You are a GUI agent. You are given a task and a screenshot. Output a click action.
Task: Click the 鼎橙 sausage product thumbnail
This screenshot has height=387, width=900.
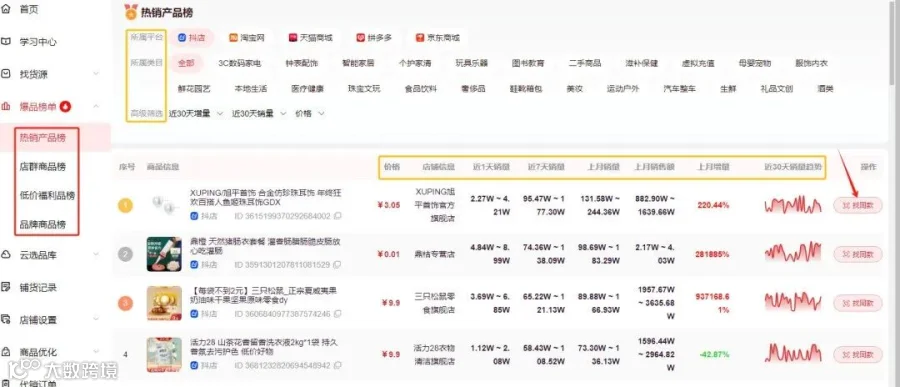click(x=164, y=254)
